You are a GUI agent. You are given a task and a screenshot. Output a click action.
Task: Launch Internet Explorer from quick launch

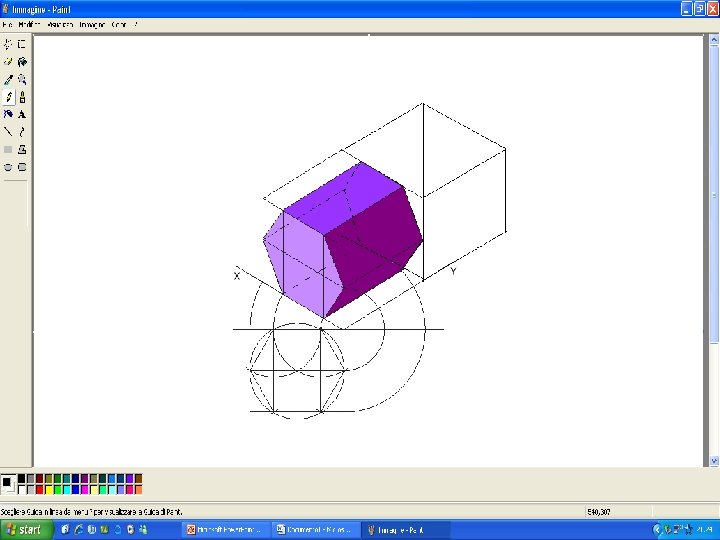click(x=79, y=529)
